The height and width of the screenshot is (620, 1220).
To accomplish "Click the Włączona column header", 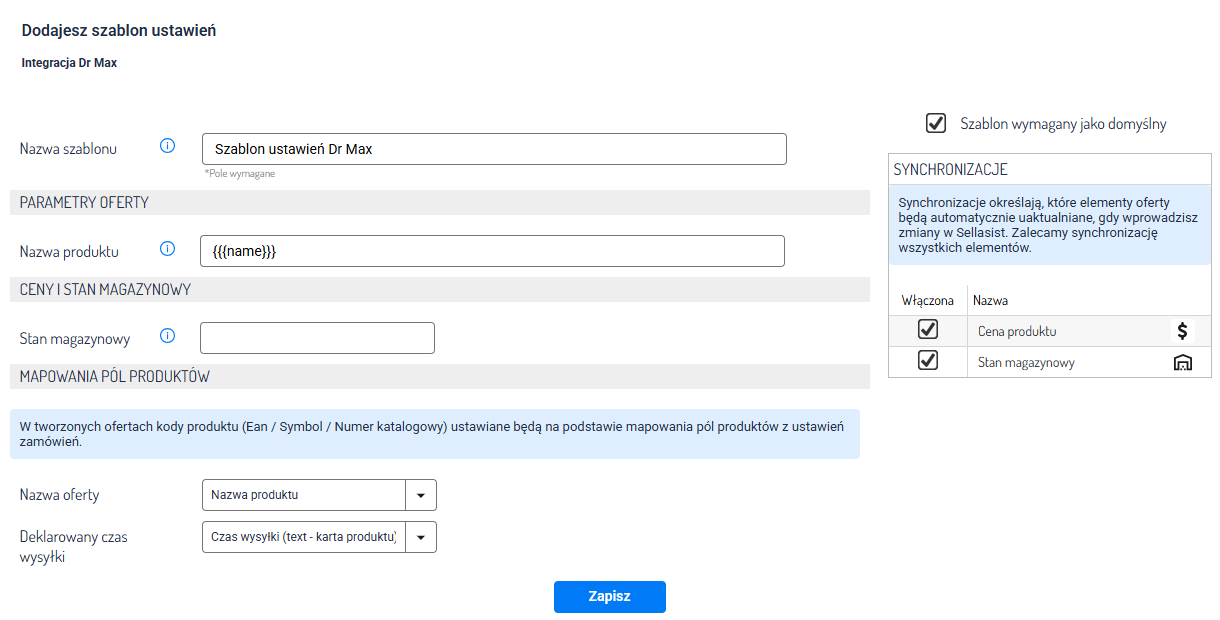I will (x=927, y=300).
